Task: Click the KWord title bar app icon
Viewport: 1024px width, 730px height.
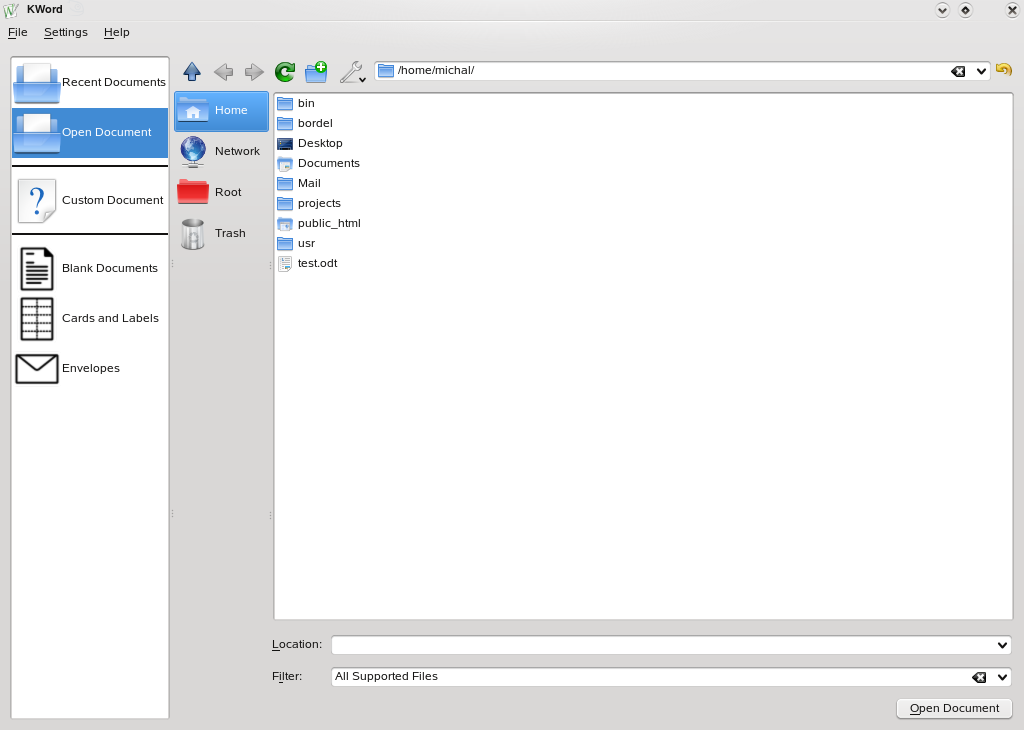Action: point(10,10)
